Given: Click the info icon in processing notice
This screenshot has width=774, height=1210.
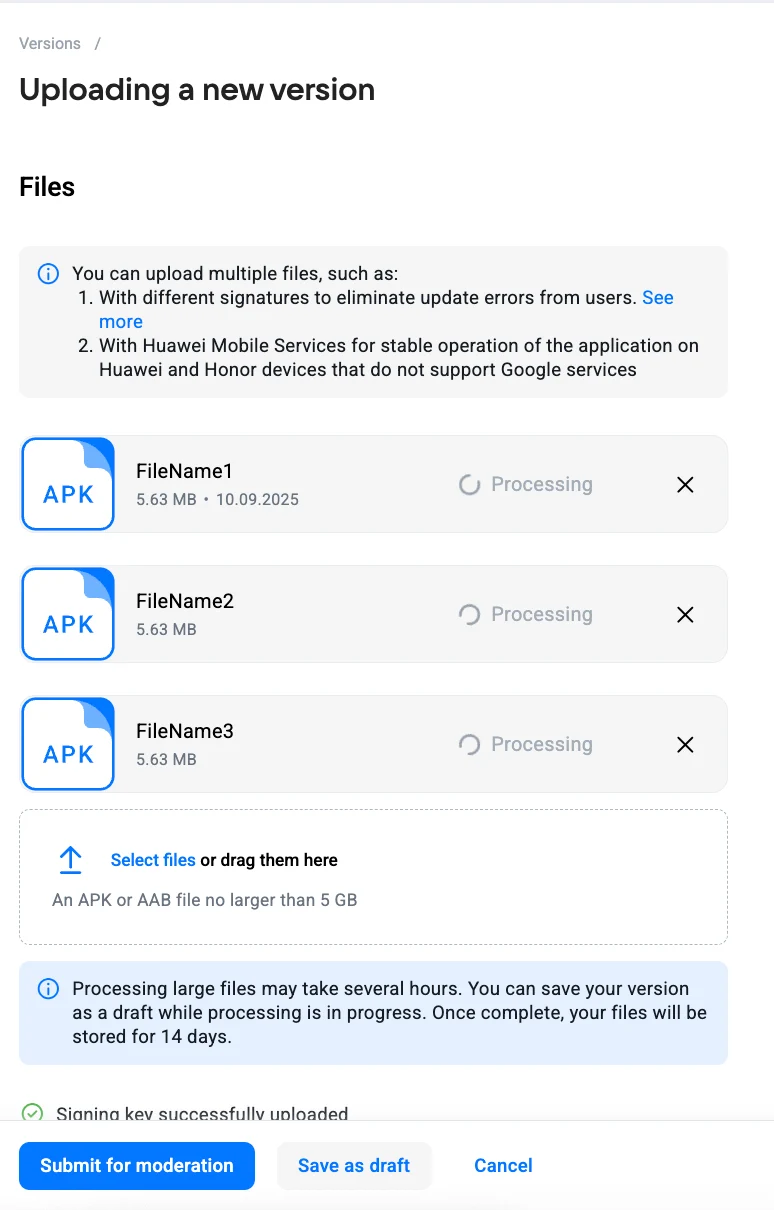Looking at the screenshot, I should tap(48, 989).
